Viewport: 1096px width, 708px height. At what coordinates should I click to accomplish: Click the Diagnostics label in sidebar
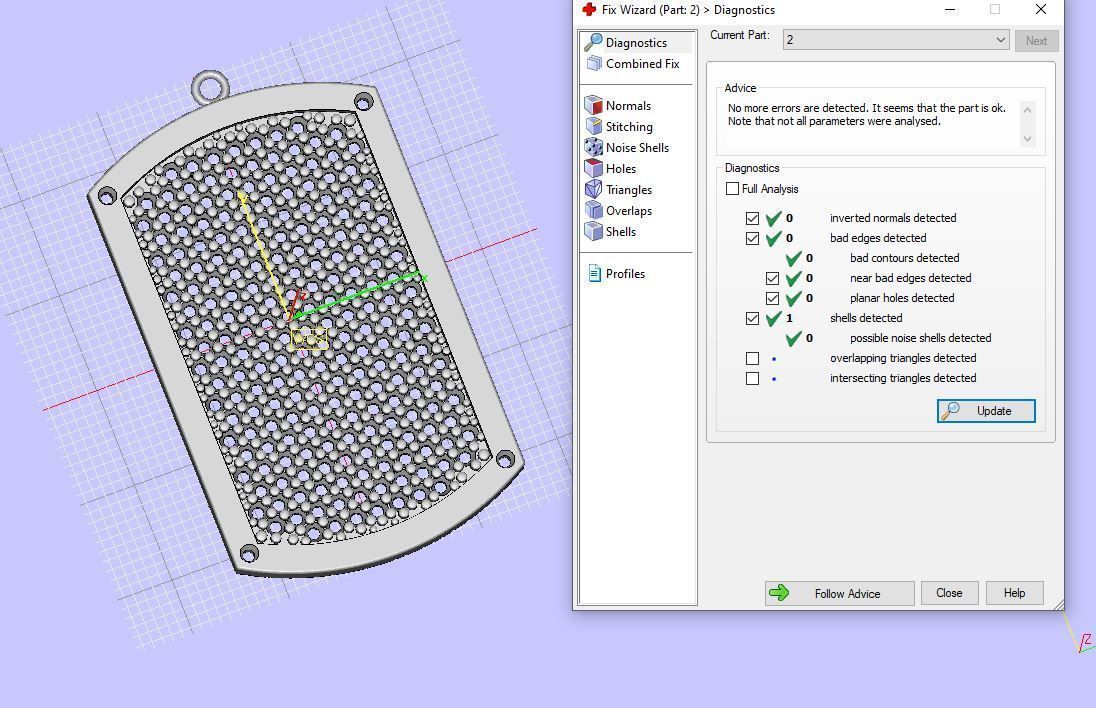(x=636, y=43)
